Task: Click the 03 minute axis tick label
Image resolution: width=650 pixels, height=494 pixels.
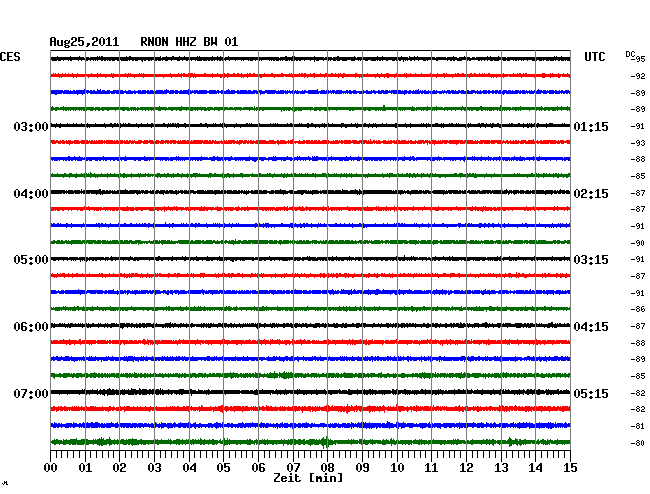Action: click(x=154, y=468)
